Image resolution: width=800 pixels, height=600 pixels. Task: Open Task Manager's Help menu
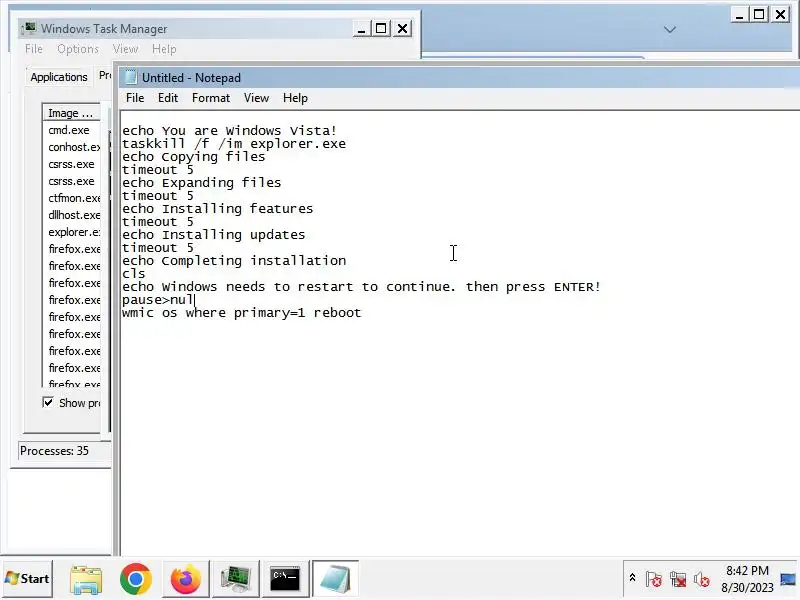[x=164, y=49]
